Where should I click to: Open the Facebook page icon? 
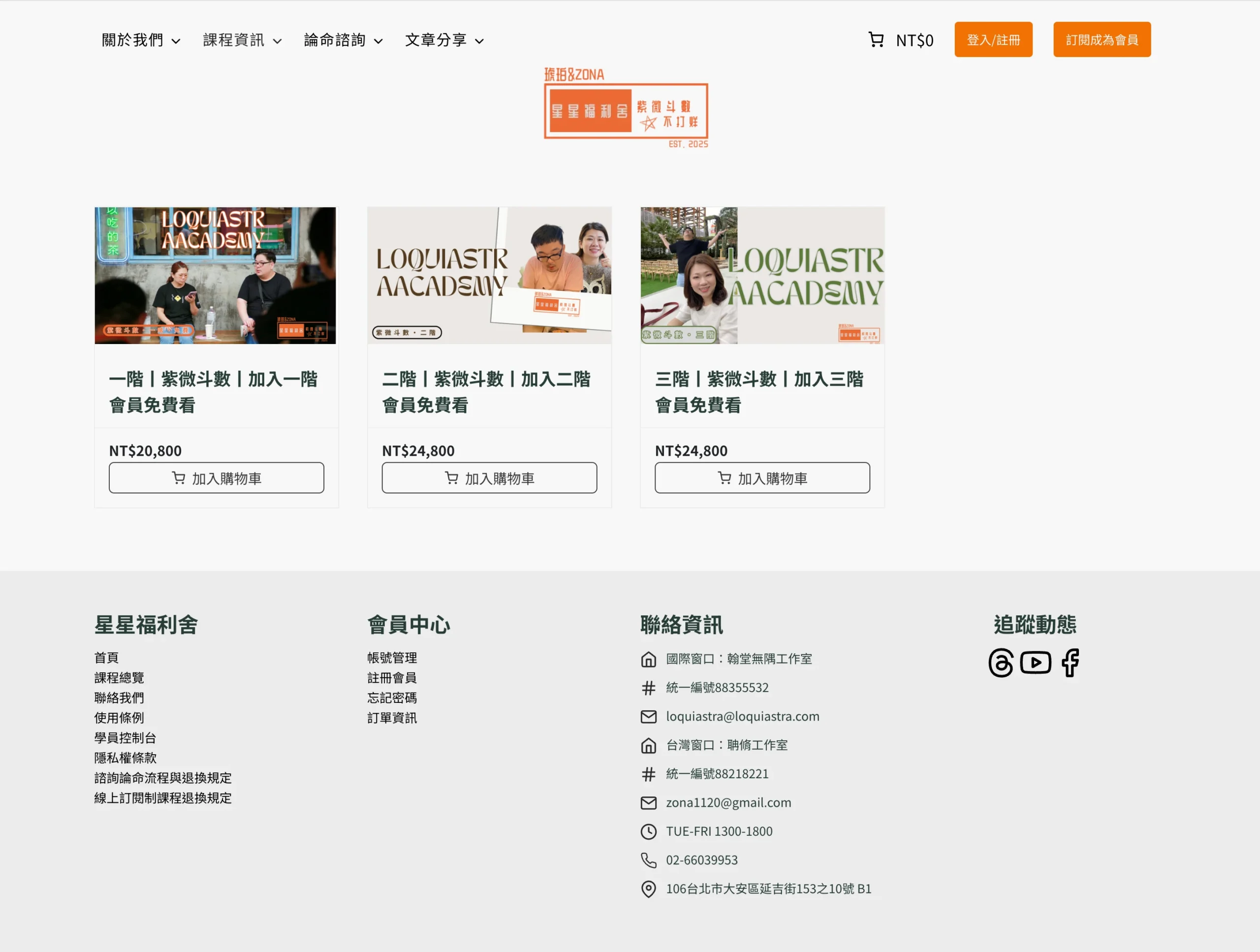tap(1070, 663)
